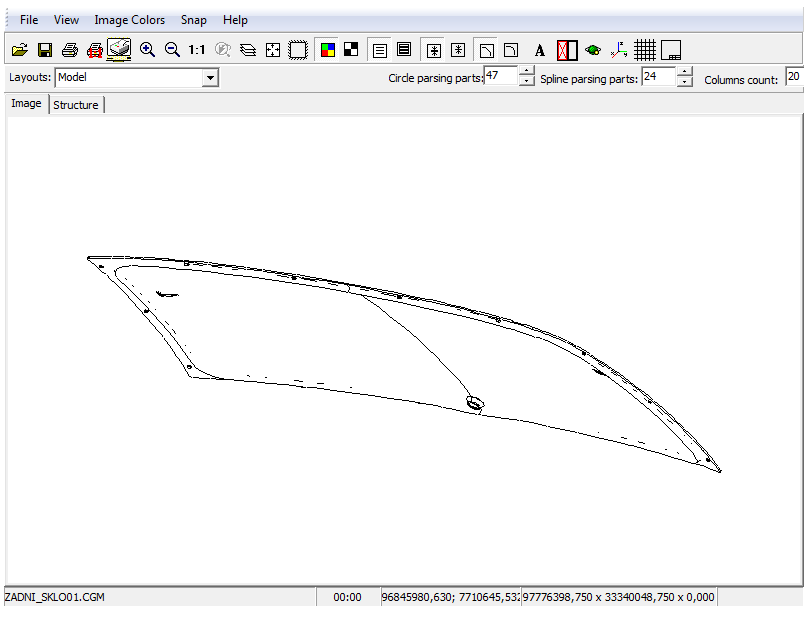Click the oval hole in the glass drawing
The image size is (811, 618).
click(x=475, y=402)
